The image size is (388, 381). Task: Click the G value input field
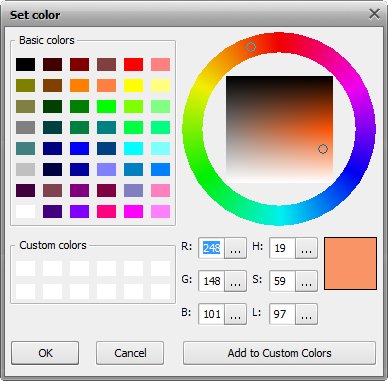212,281
